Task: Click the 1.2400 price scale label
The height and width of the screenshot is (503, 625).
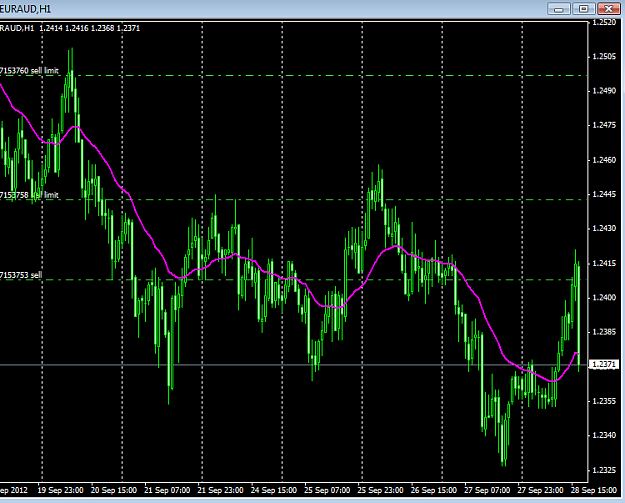Action: click(x=604, y=298)
